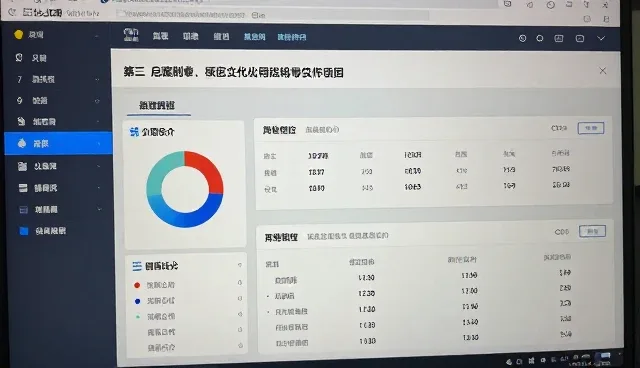Click the outlined button in the five-row table panel
This screenshot has width=640, height=368.
tap(592, 231)
